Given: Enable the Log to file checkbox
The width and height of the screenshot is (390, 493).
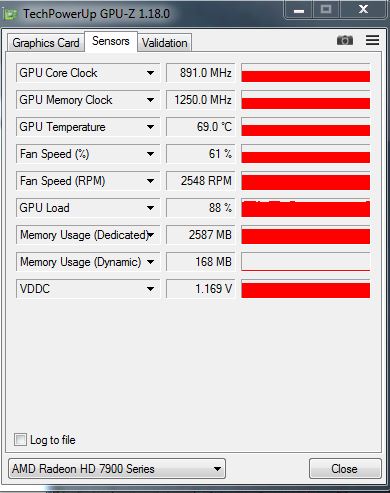Looking at the screenshot, I should (x=20, y=439).
